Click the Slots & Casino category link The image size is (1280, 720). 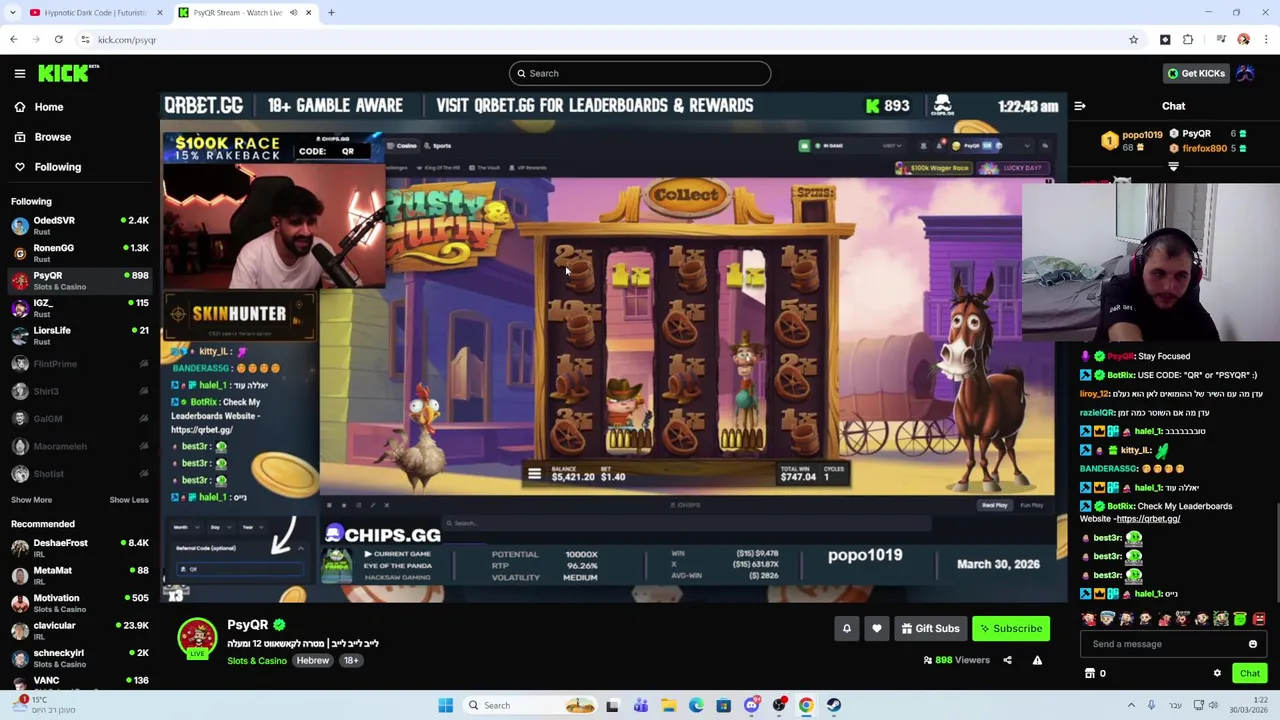257,661
